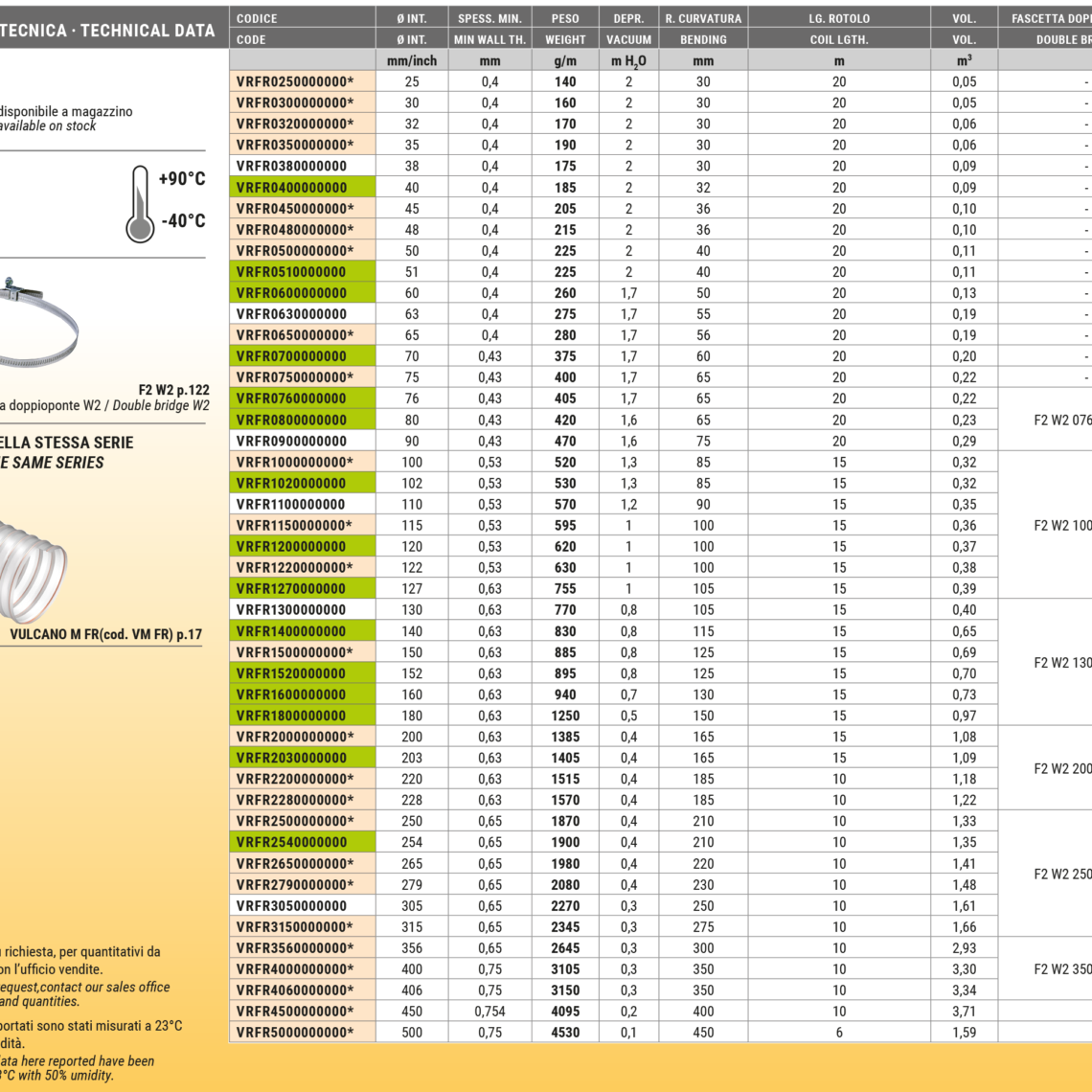
Task: Click the PESO column header
Action: click(565, 18)
